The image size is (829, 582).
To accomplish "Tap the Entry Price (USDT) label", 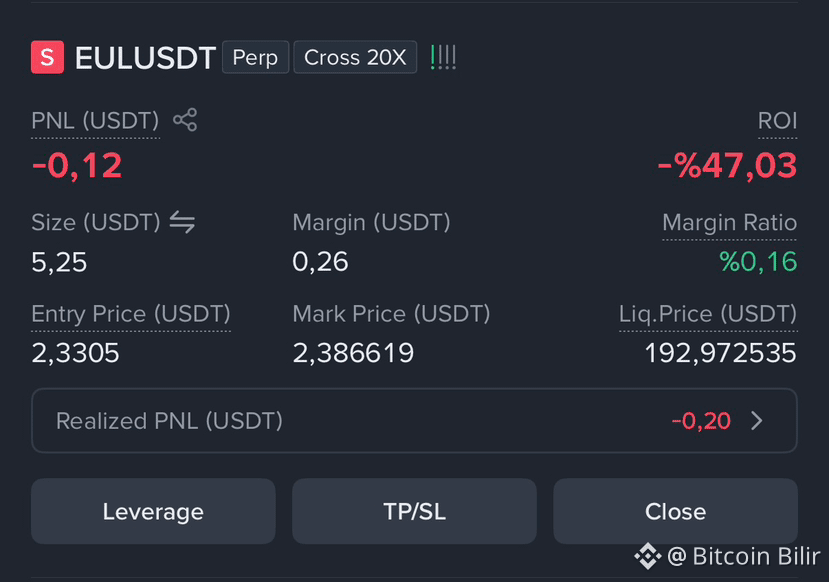I will click(131, 314).
